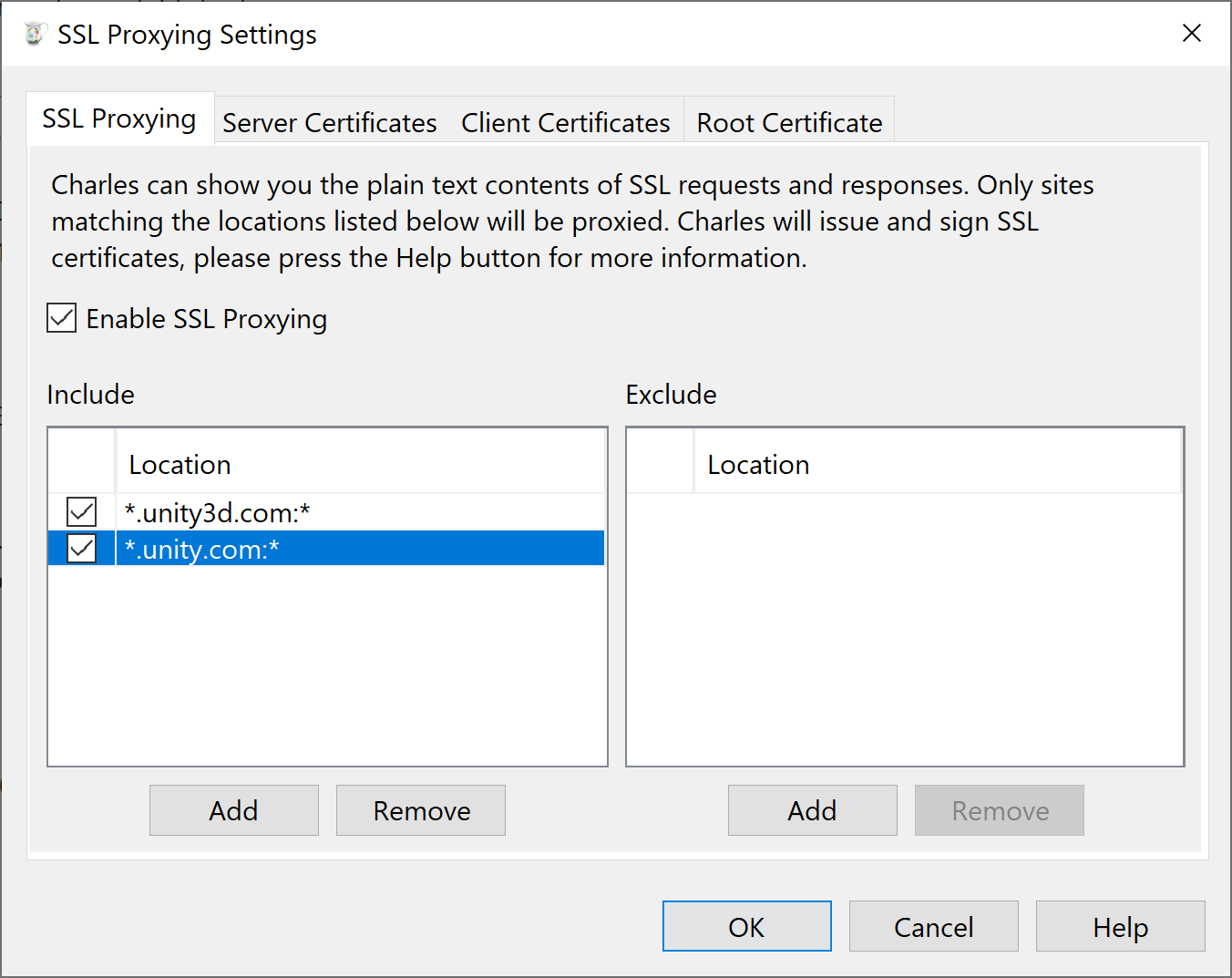Select the *.unity3d.com:* row
Image resolution: width=1232 pixels, height=978 pixels.
click(x=326, y=512)
